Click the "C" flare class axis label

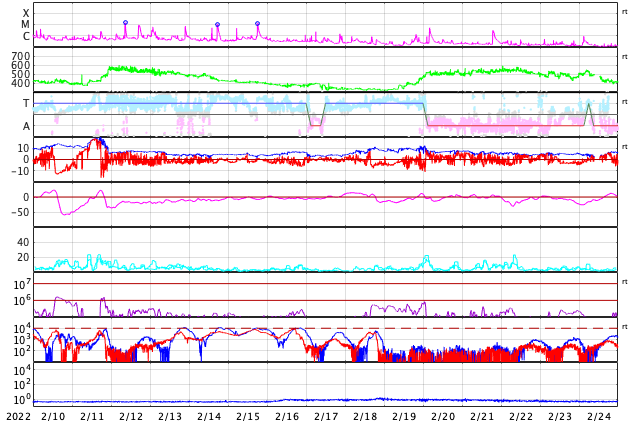pos(26,36)
